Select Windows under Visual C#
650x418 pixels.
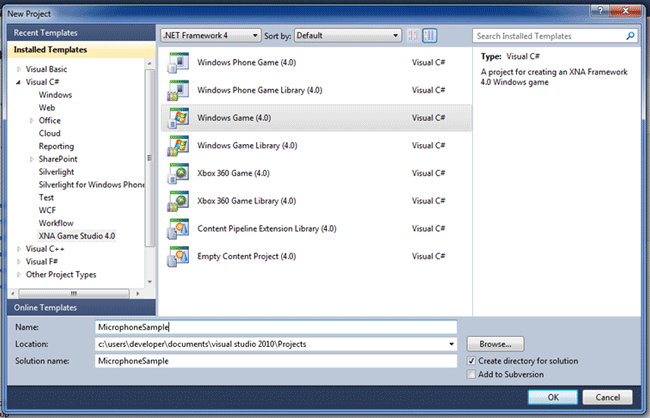point(55,95)
